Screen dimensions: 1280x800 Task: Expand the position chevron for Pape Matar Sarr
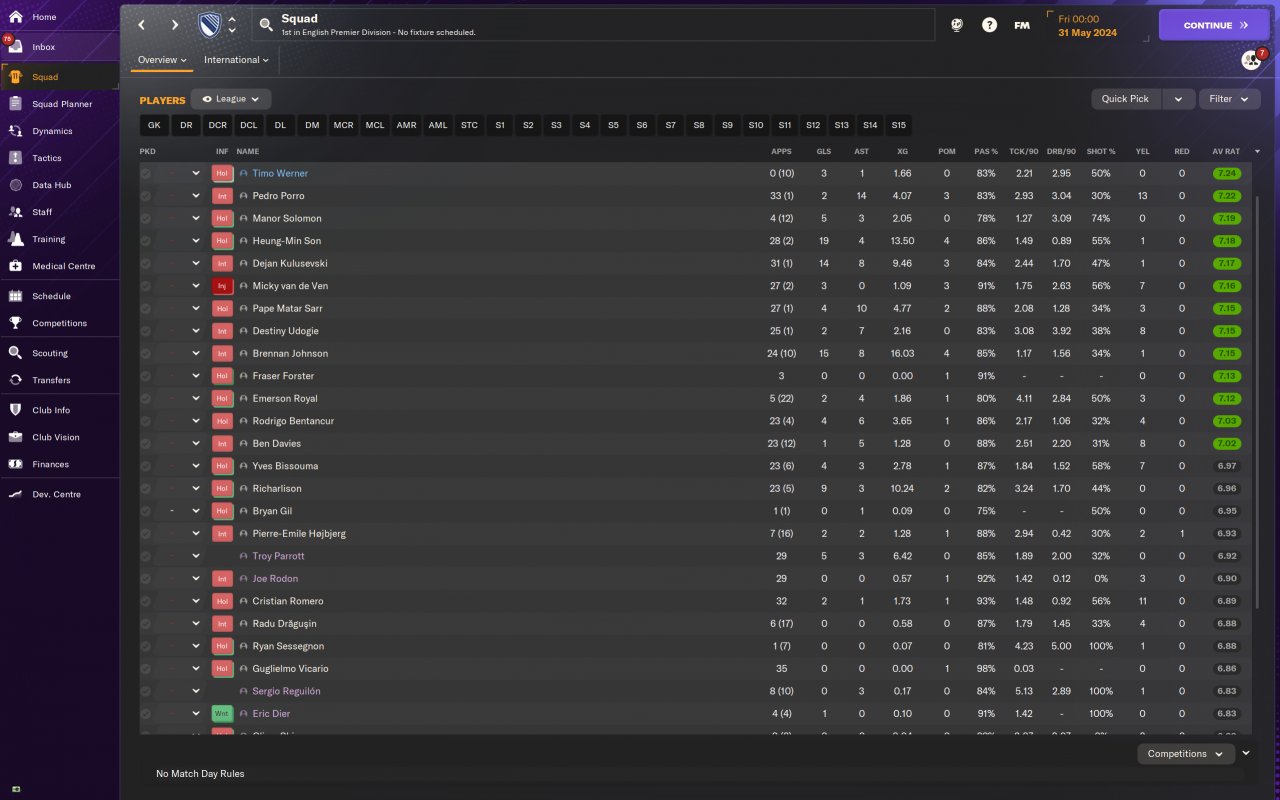coord(196,308)
